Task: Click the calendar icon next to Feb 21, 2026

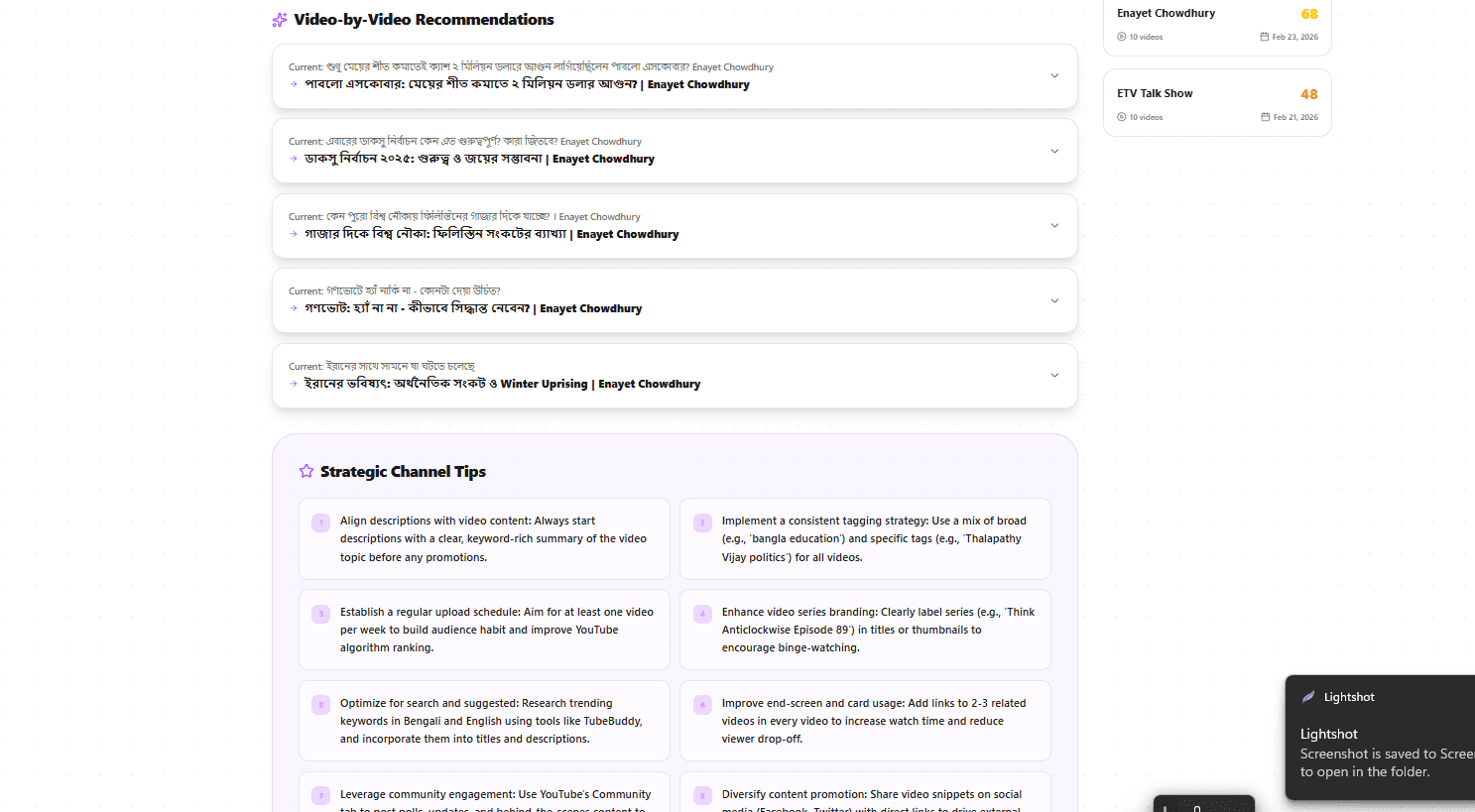Action: 1264,116
